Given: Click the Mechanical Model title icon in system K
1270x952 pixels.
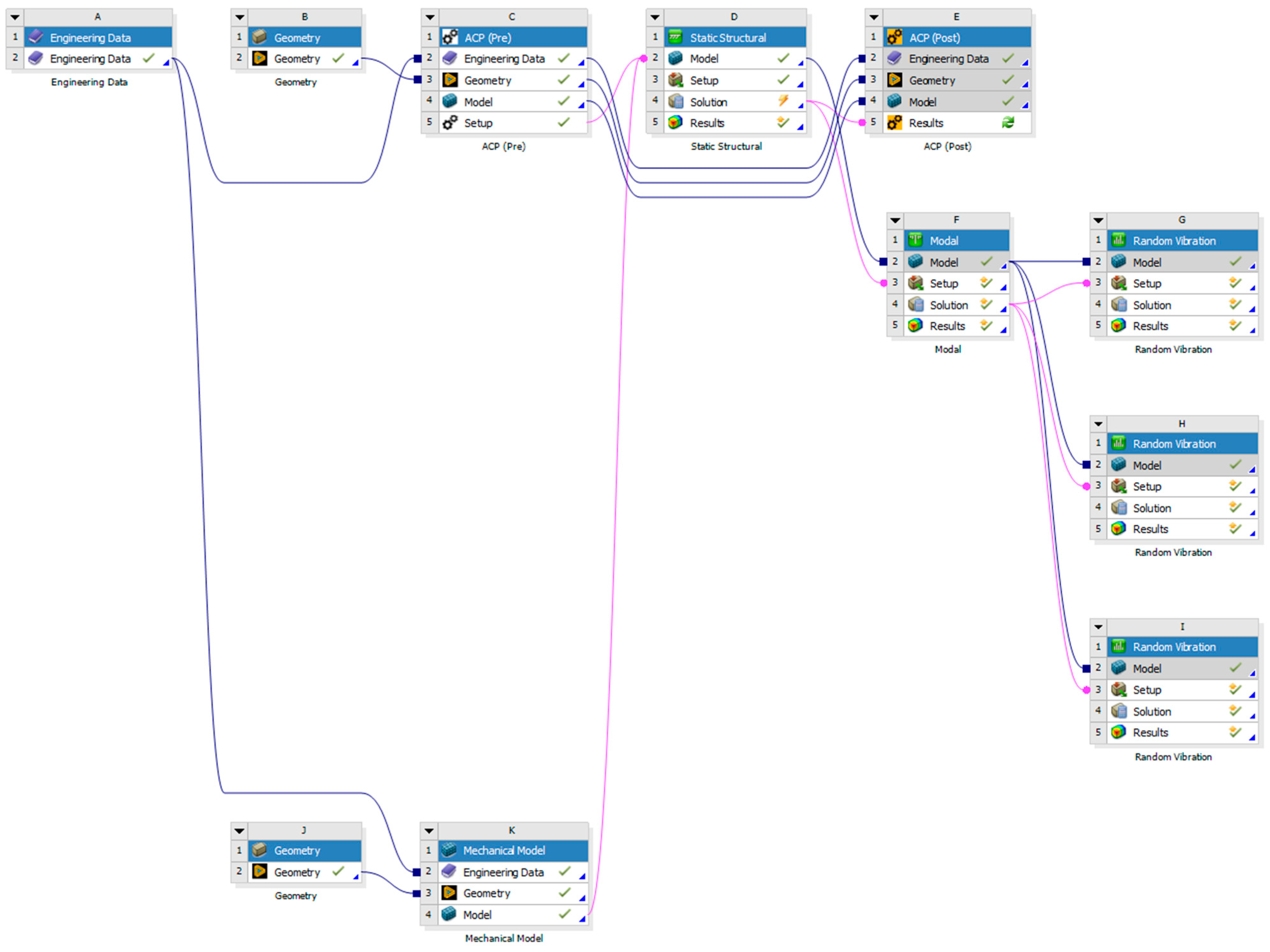Looking at the screenshot, I should (449, 850).
